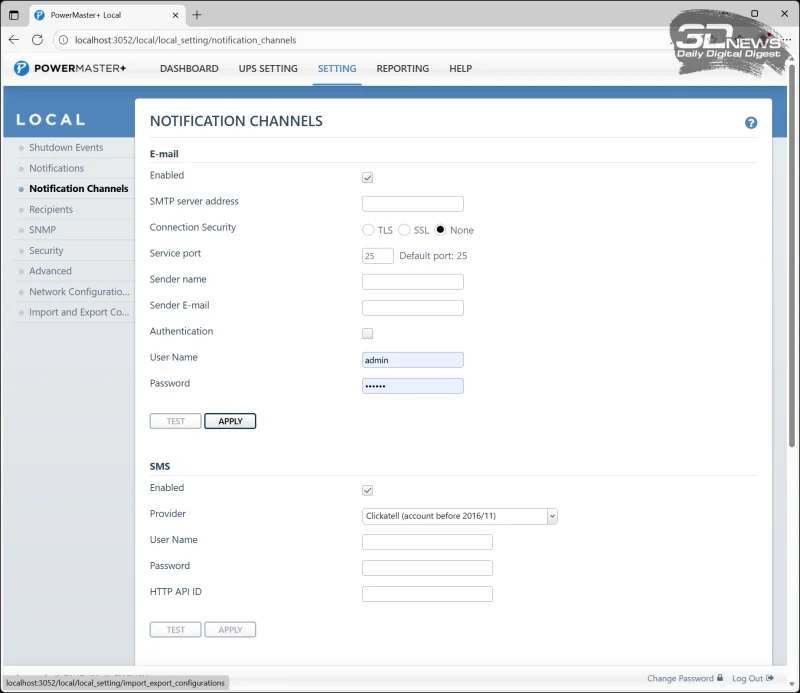This screenshot has height=693, width=800.
Task: Go to the REPORTING menu
Action: point(402,69)
